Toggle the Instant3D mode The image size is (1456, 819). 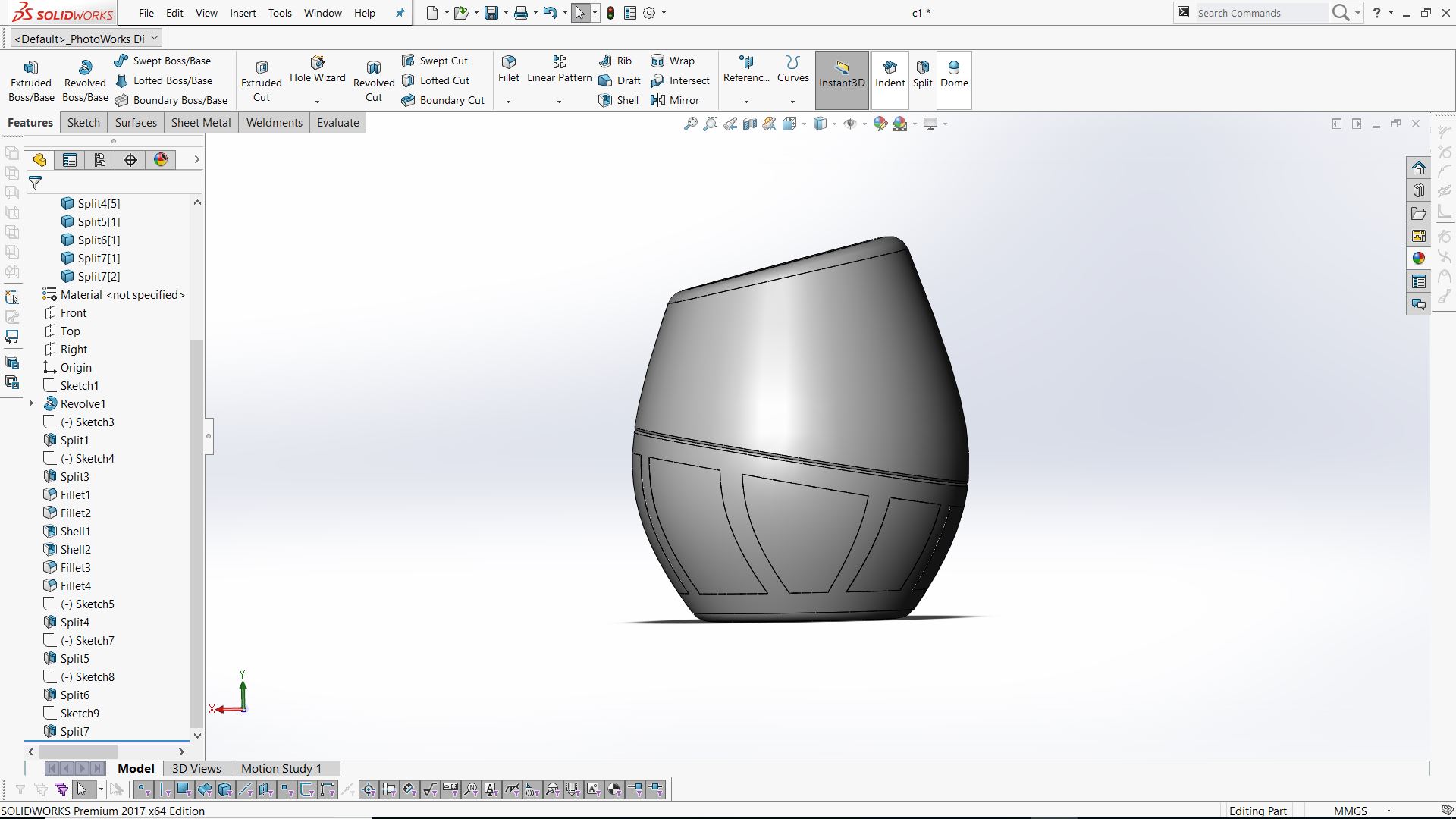pos(842,74)
